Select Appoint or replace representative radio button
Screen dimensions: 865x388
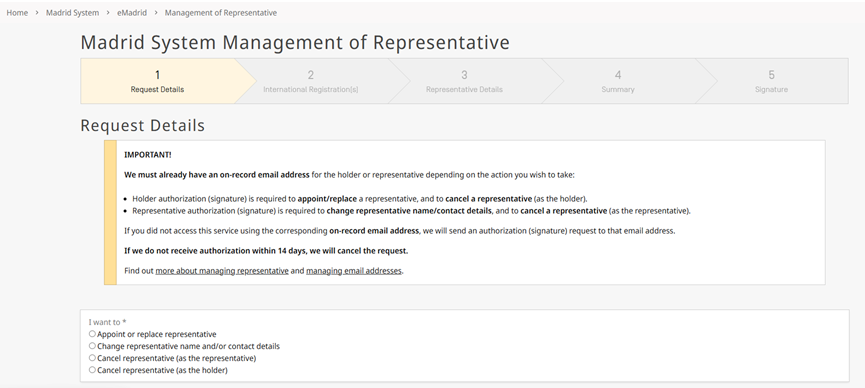tap(92, 334)
